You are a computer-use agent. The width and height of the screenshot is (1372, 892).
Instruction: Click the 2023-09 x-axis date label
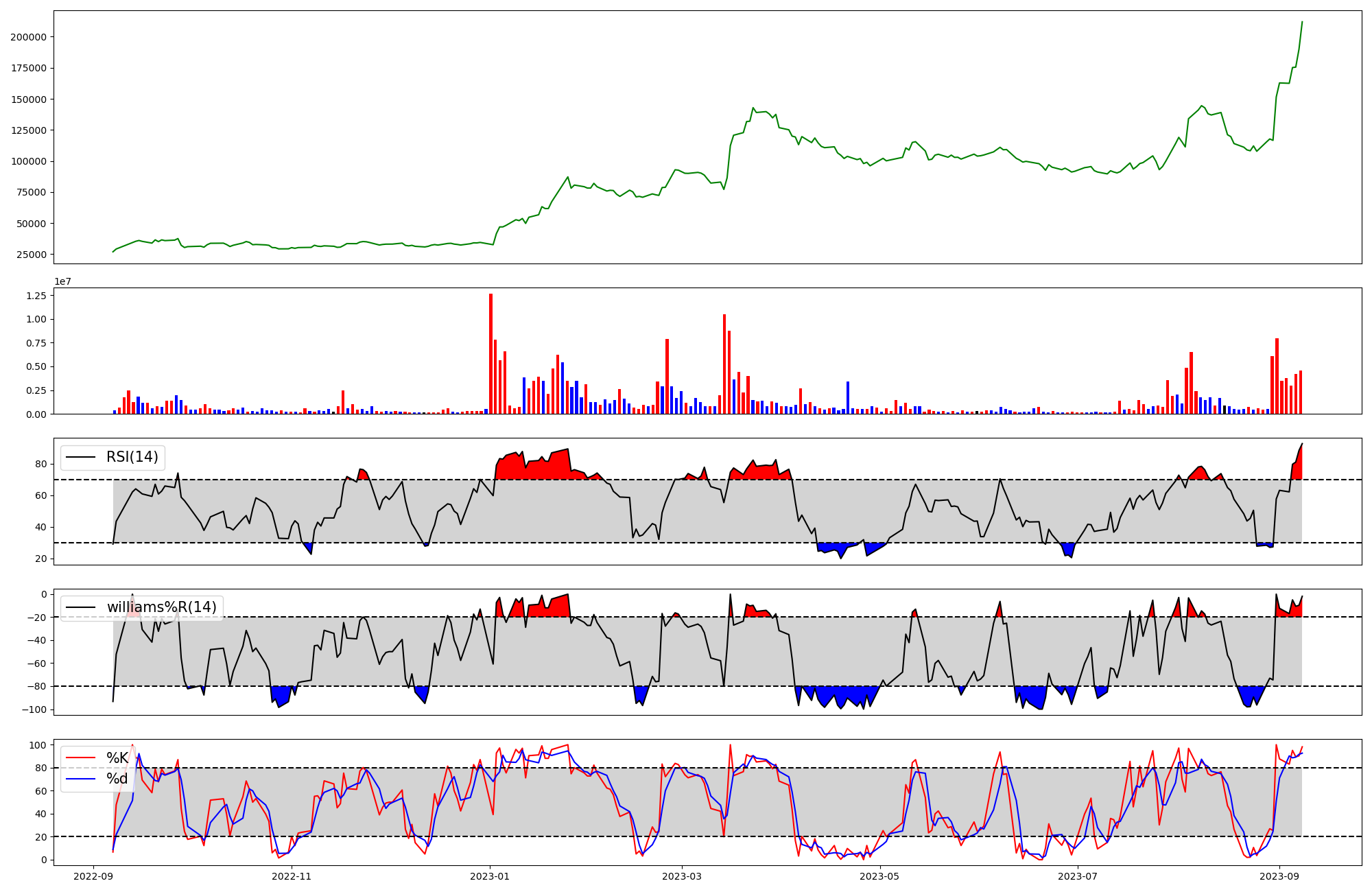point(1280,876)
